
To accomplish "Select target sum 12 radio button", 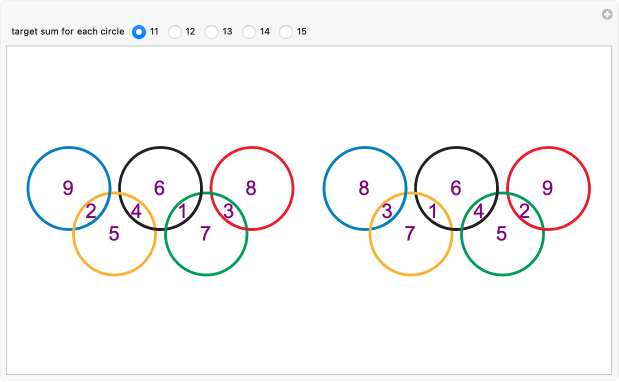I will click(175, 32).
